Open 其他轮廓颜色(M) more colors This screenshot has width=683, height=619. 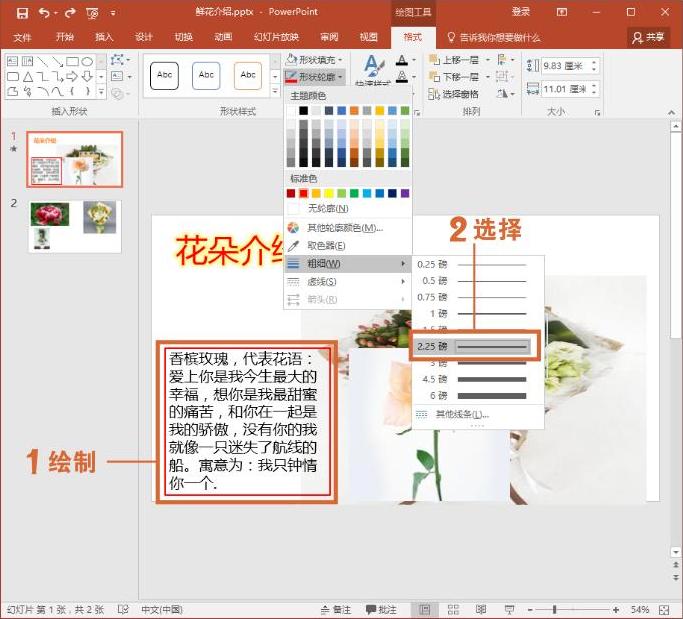tap(348, 228)
